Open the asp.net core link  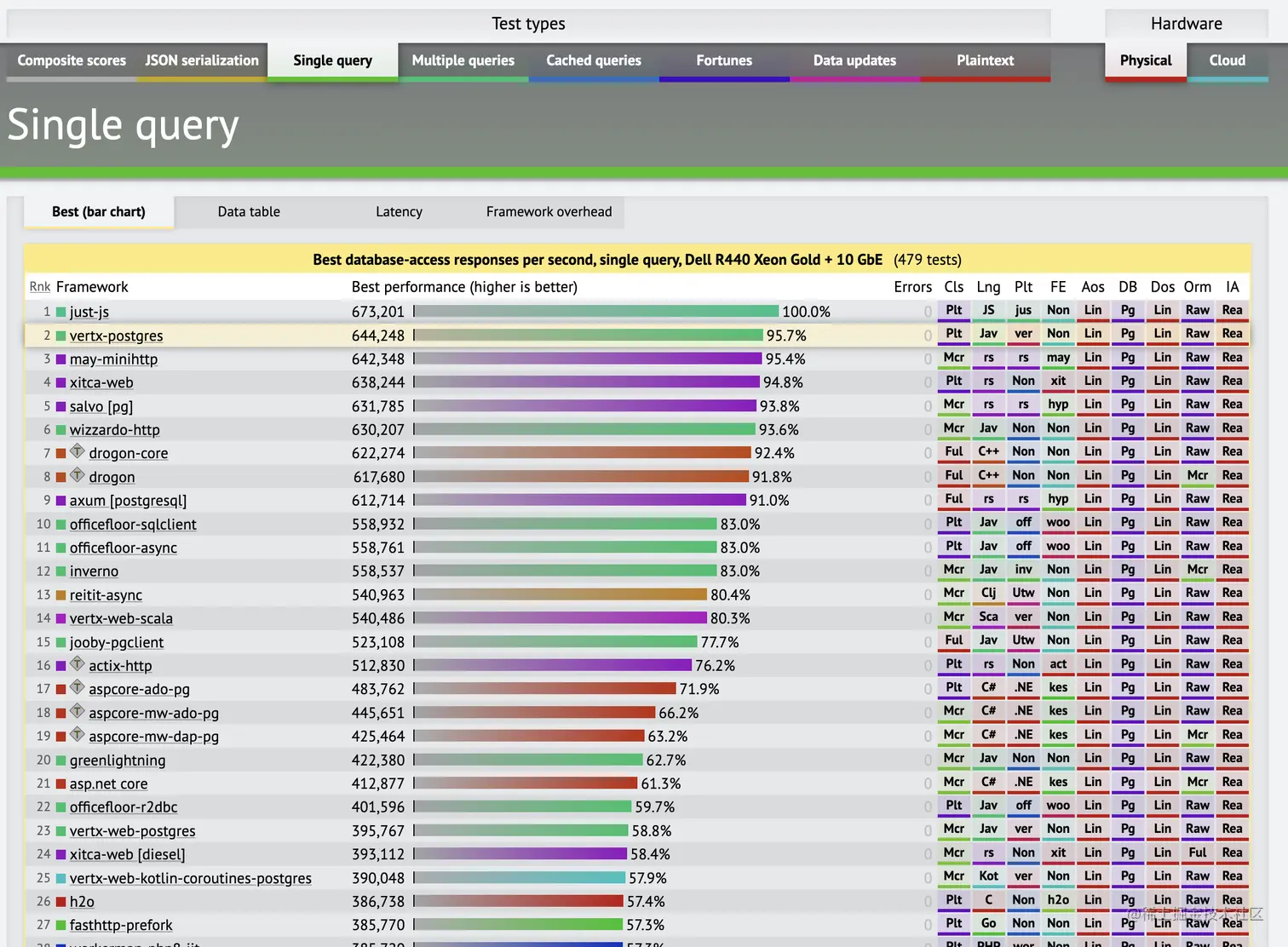pyautogui.click(x=108, y=783)
